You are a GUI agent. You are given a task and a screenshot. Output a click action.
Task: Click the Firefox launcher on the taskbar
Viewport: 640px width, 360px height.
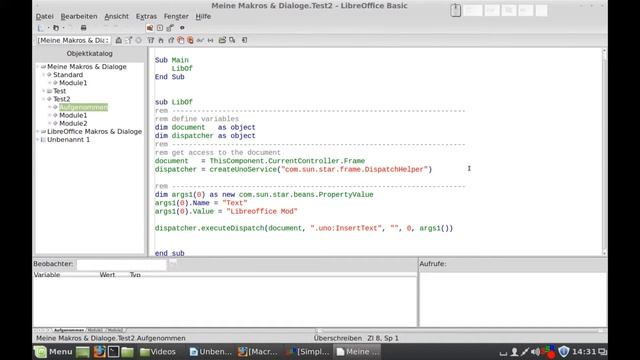click(x=99, y=351)
